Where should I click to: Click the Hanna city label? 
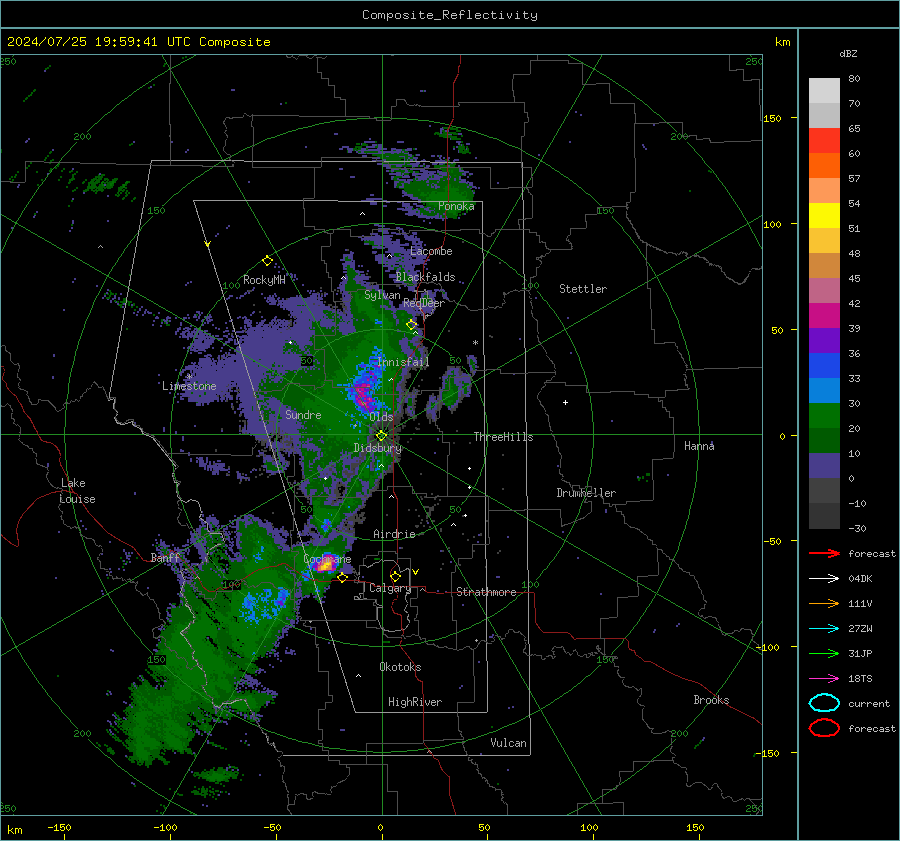coord(699,446)
